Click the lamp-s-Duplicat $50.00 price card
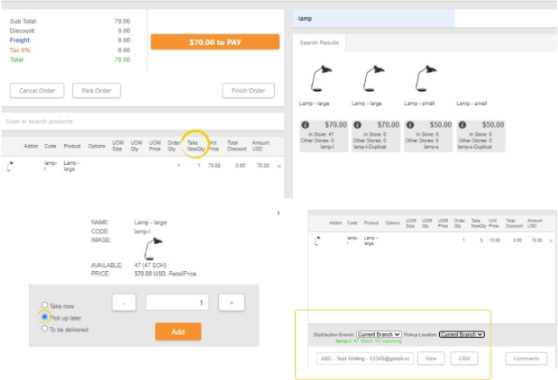This screenshot has width=558, height=380. coord(481,136)
